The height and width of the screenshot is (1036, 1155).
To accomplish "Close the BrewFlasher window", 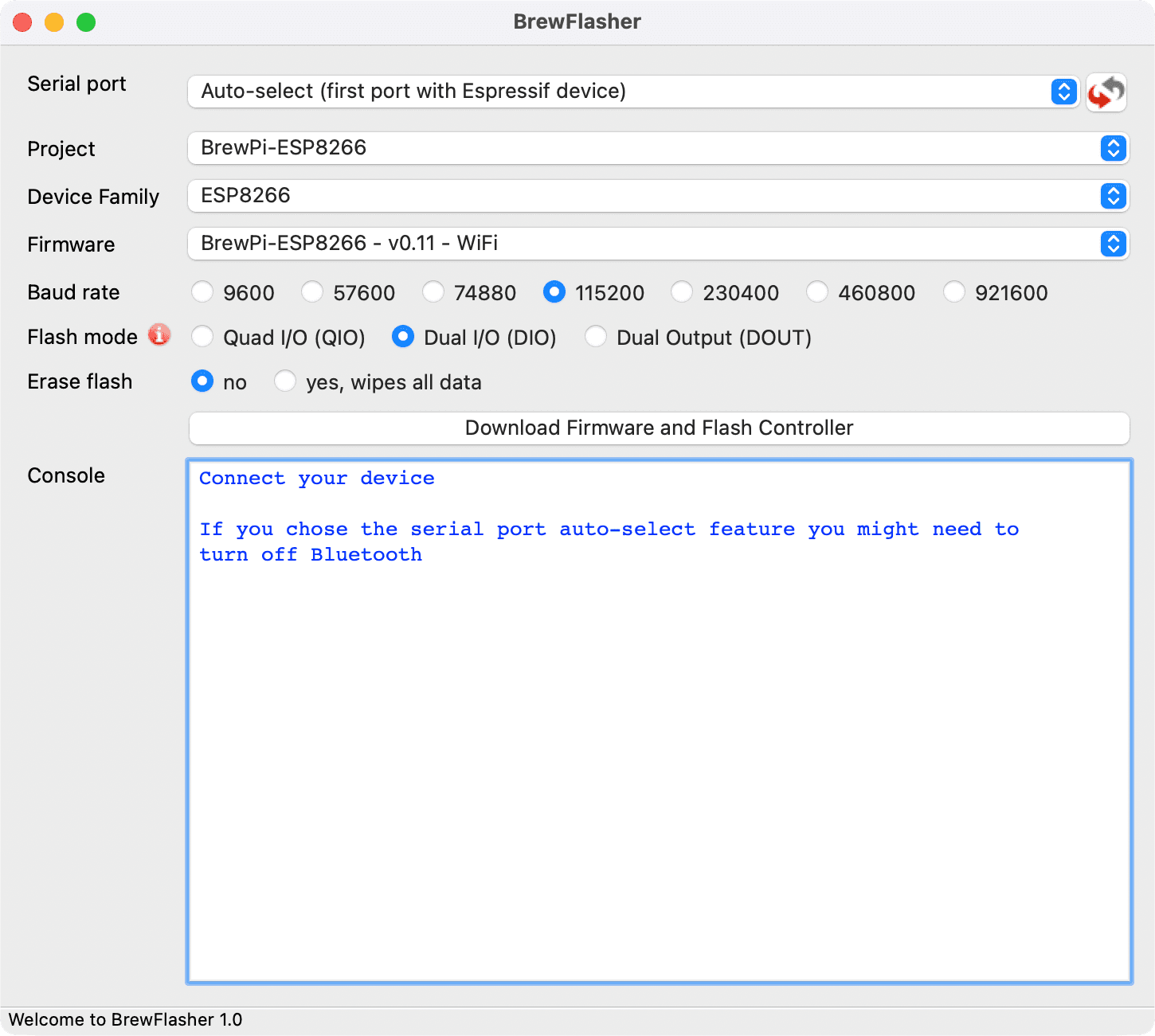I will tap(22, 22).
